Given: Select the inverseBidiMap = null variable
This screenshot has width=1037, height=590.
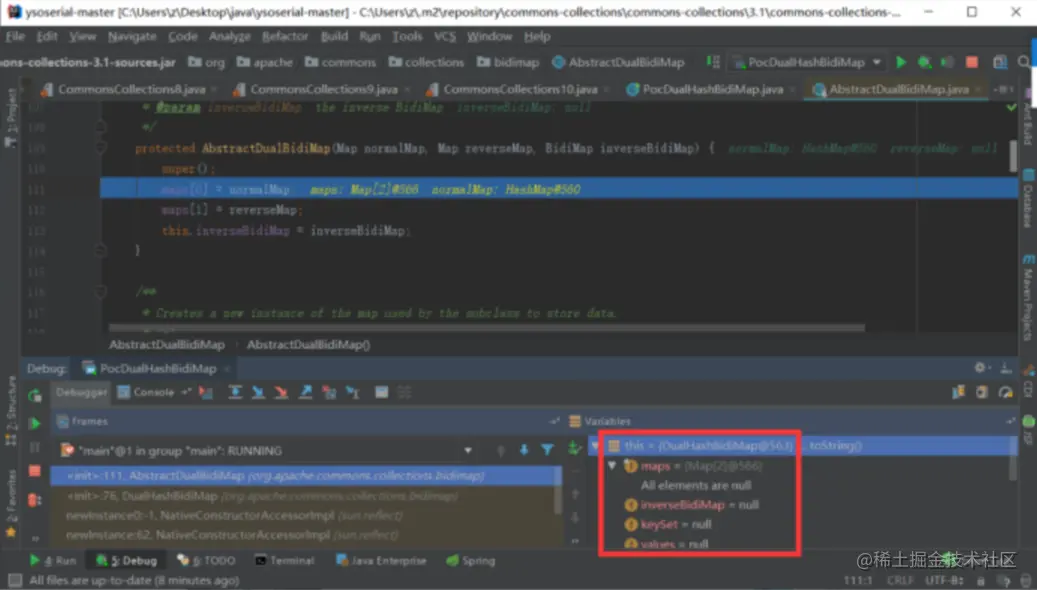Looking at the screenshot, I should 692,505.
